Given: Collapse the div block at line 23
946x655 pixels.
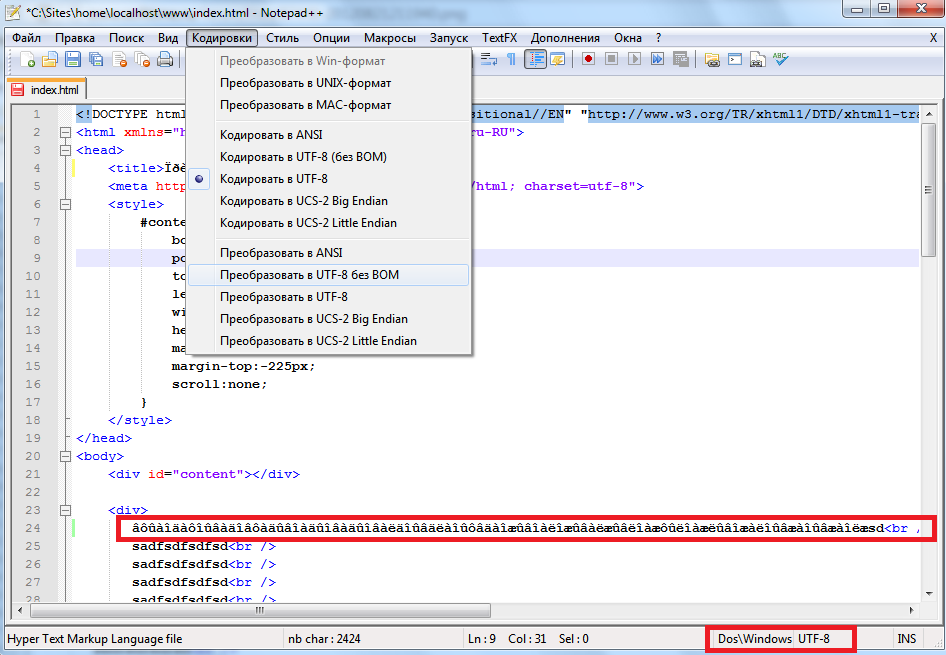Looking at the screenshot, I should click(x=65, y=510).
